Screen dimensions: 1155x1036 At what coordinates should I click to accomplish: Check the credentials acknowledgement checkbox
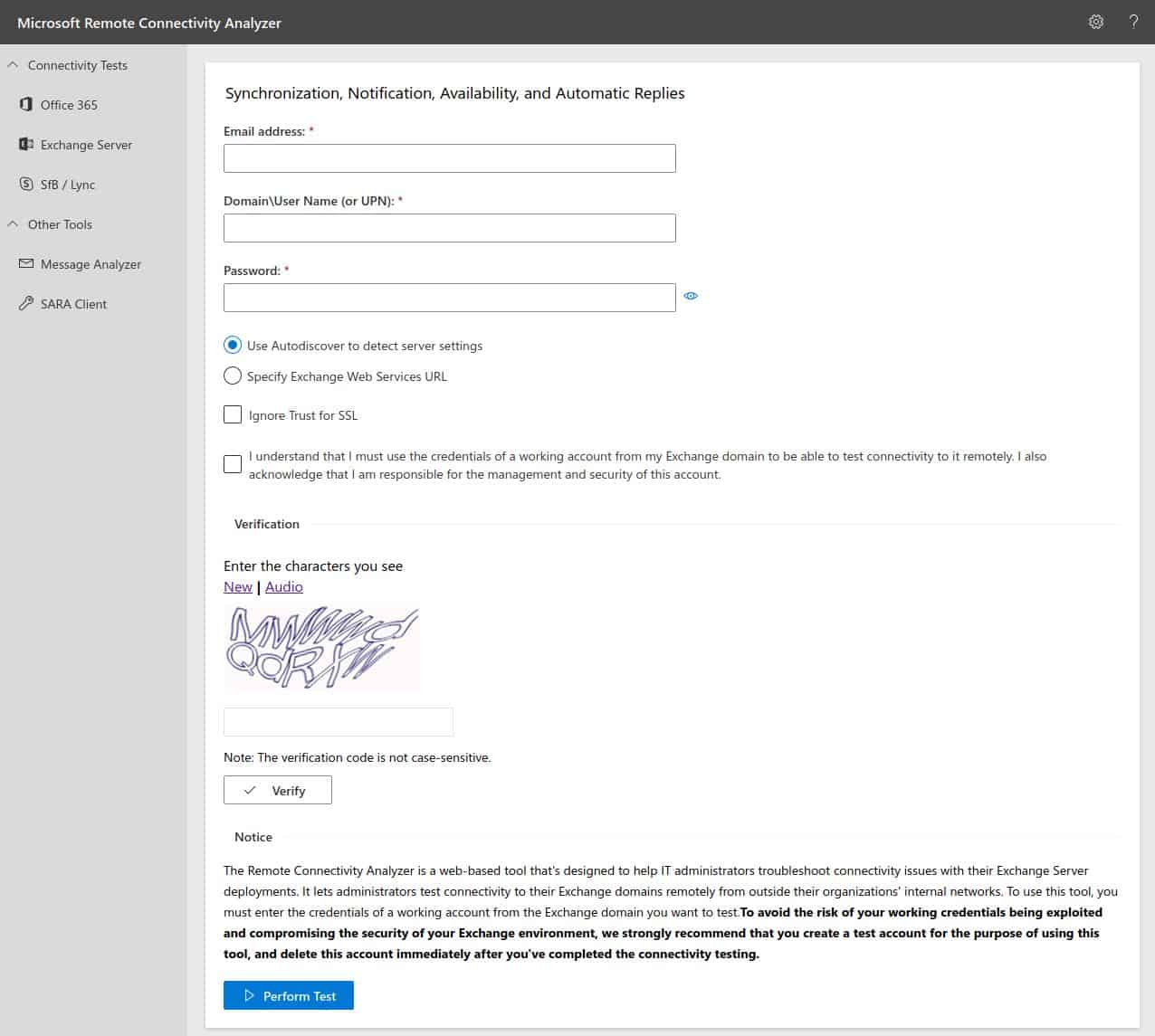[x=233, y=464]
